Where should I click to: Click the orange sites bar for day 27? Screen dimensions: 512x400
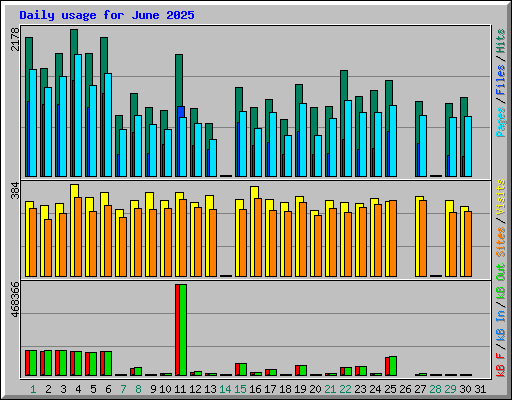pyautogui.click(x=423, y=238)
